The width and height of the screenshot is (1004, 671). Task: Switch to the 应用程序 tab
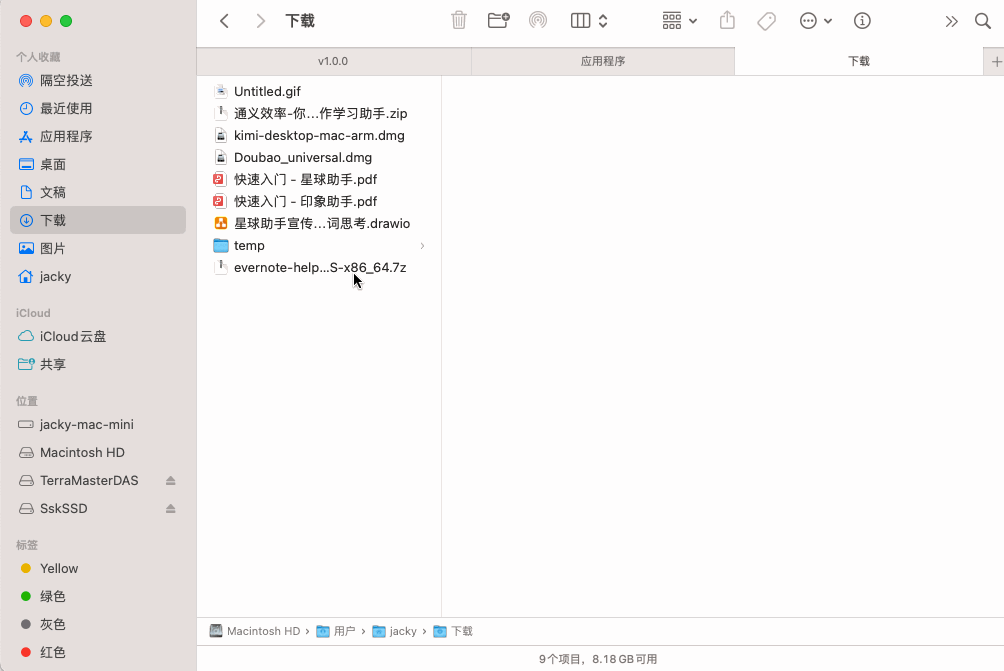pos(602,61)
